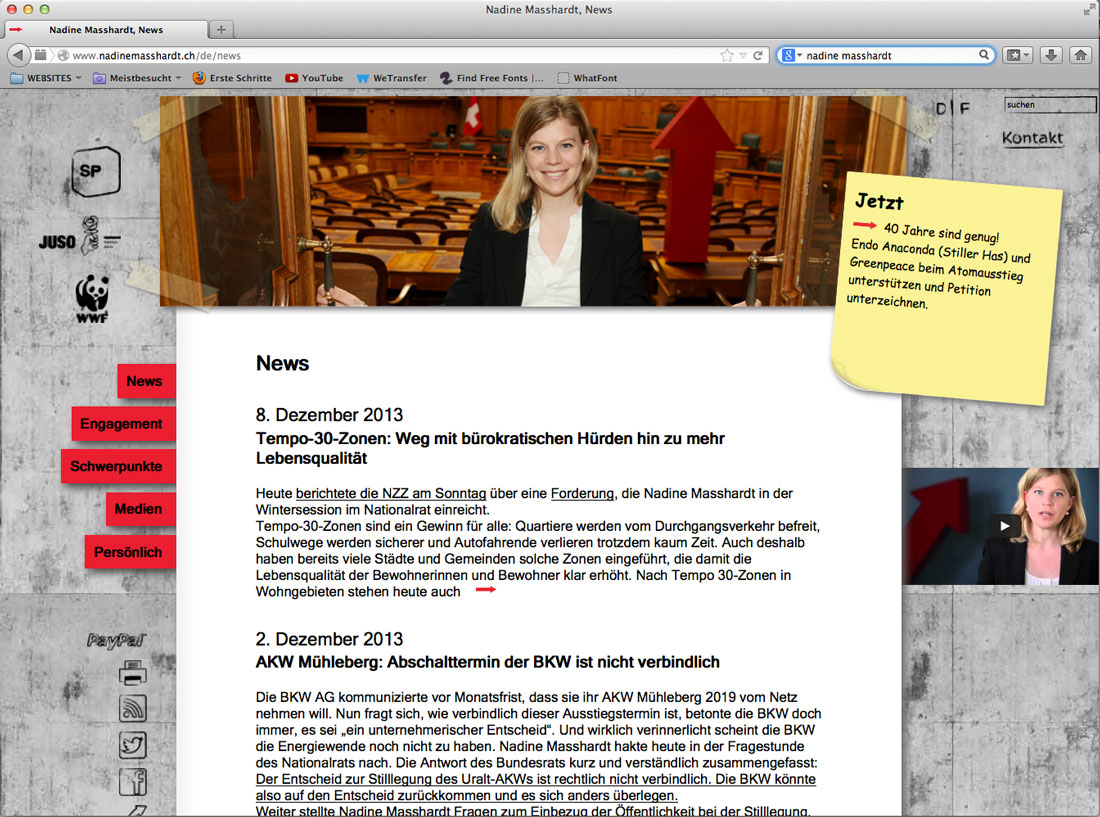
Task: Open the Facebook icon link
Action: pos(133,781)
